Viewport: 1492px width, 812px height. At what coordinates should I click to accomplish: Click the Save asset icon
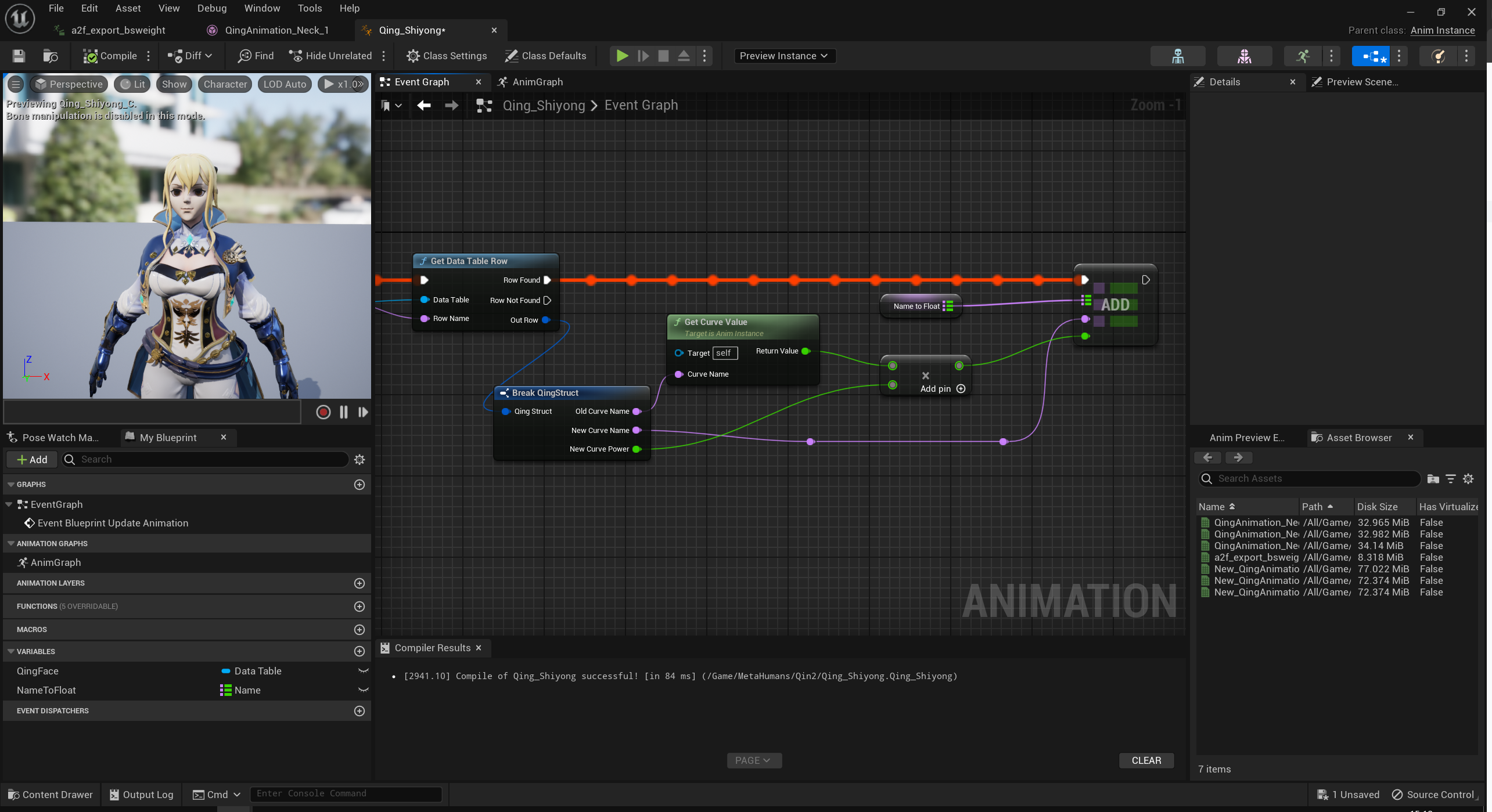[19, 56]
